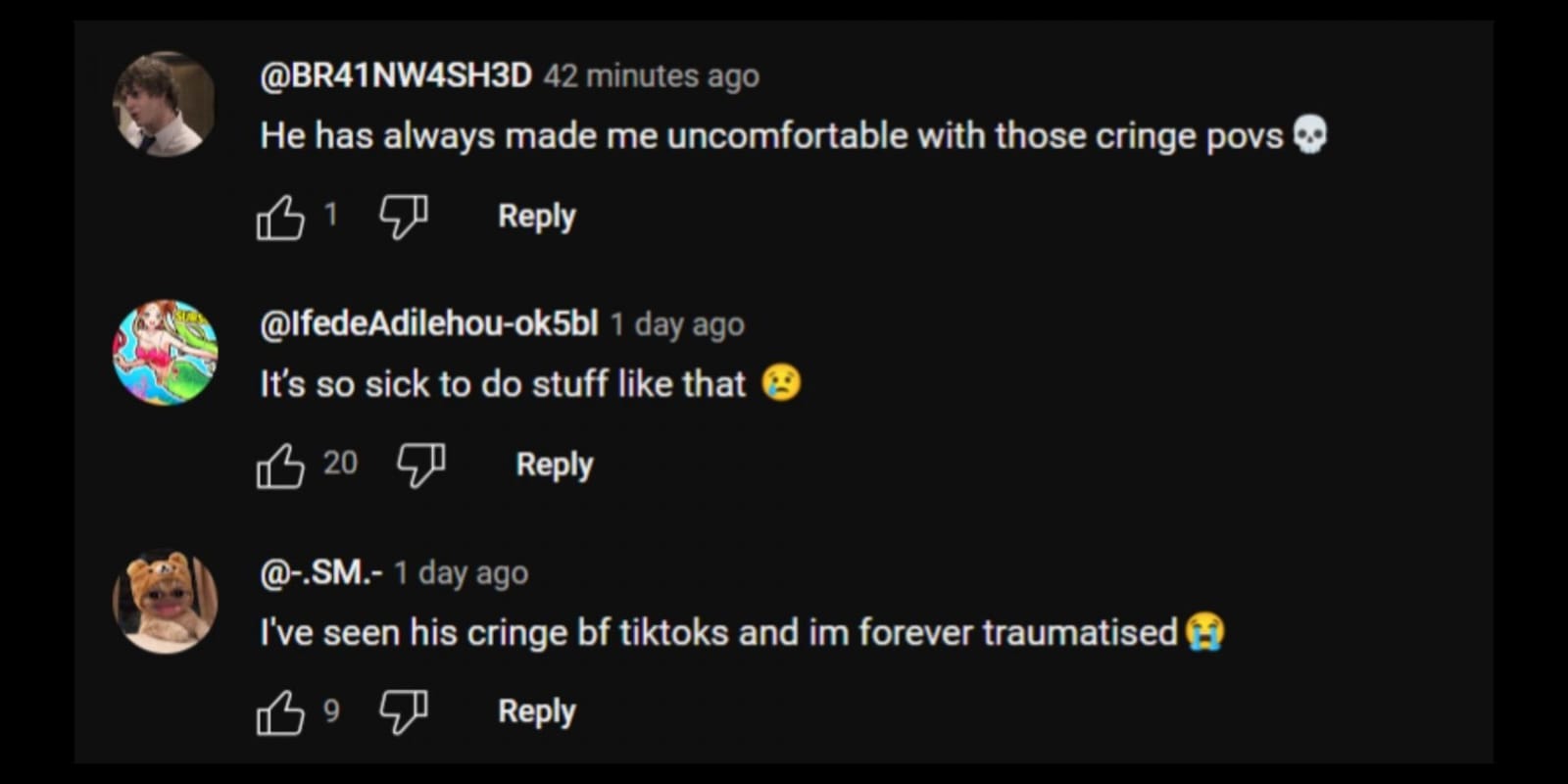Click the 9 likes count on @-.SM.-'s comment
Image resolution: width=1568 pixels, height=784 pixels.
click(331, 710)
